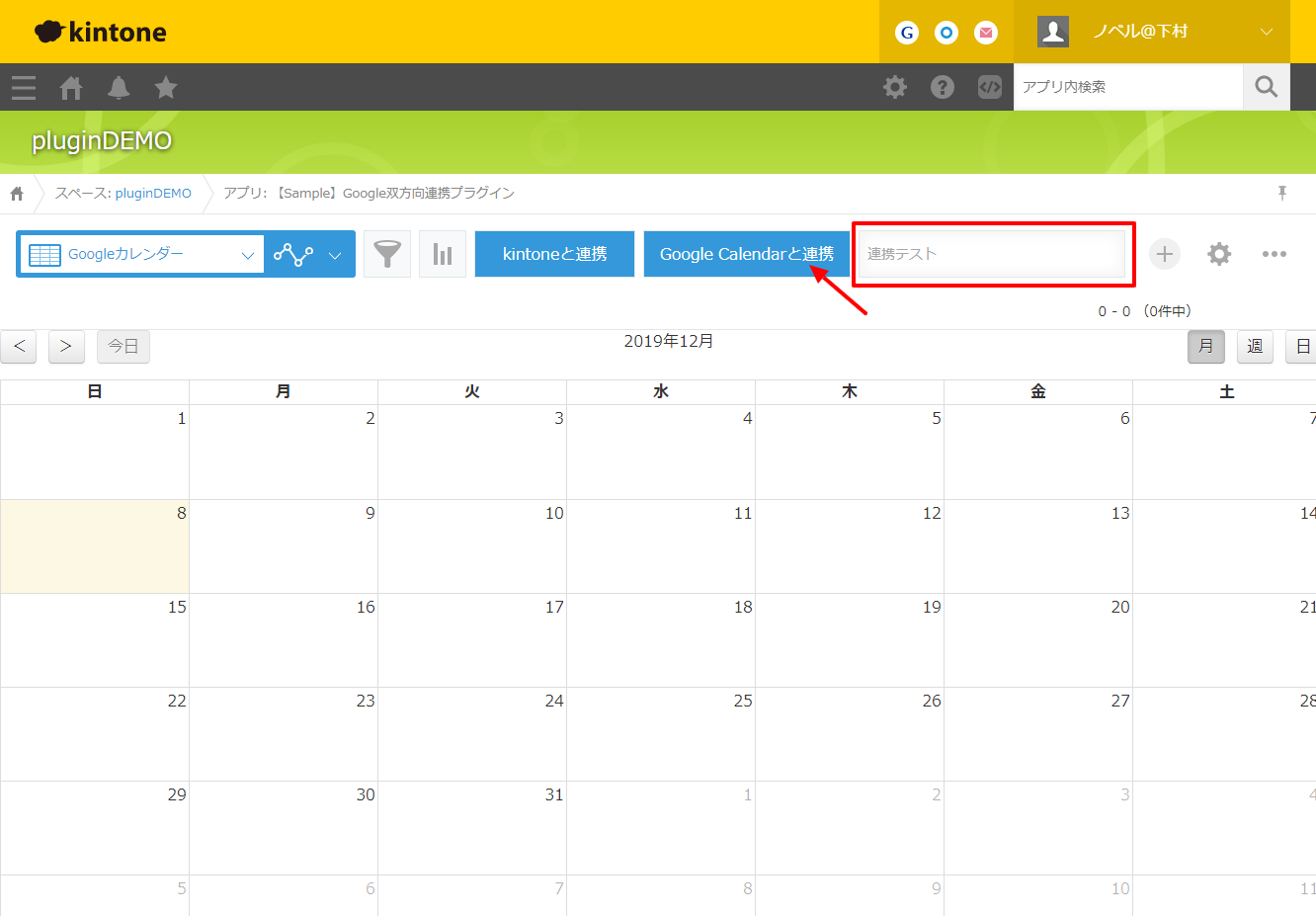Click the 2019年12月 calendar title
The image size is (1316, 916).
pyautogui.click(x=669, y=342)
